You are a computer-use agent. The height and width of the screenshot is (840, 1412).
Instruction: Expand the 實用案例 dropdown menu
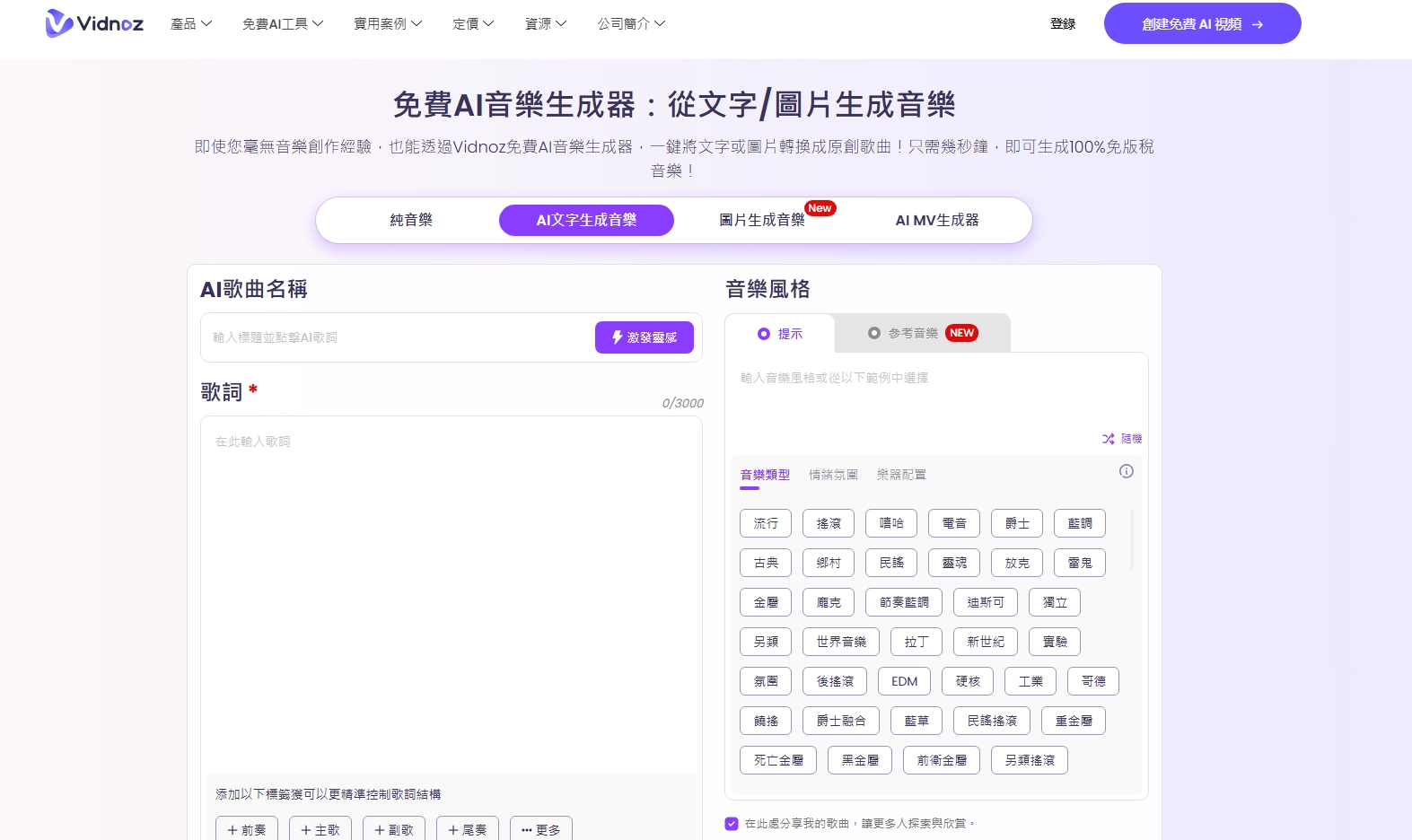388,23
